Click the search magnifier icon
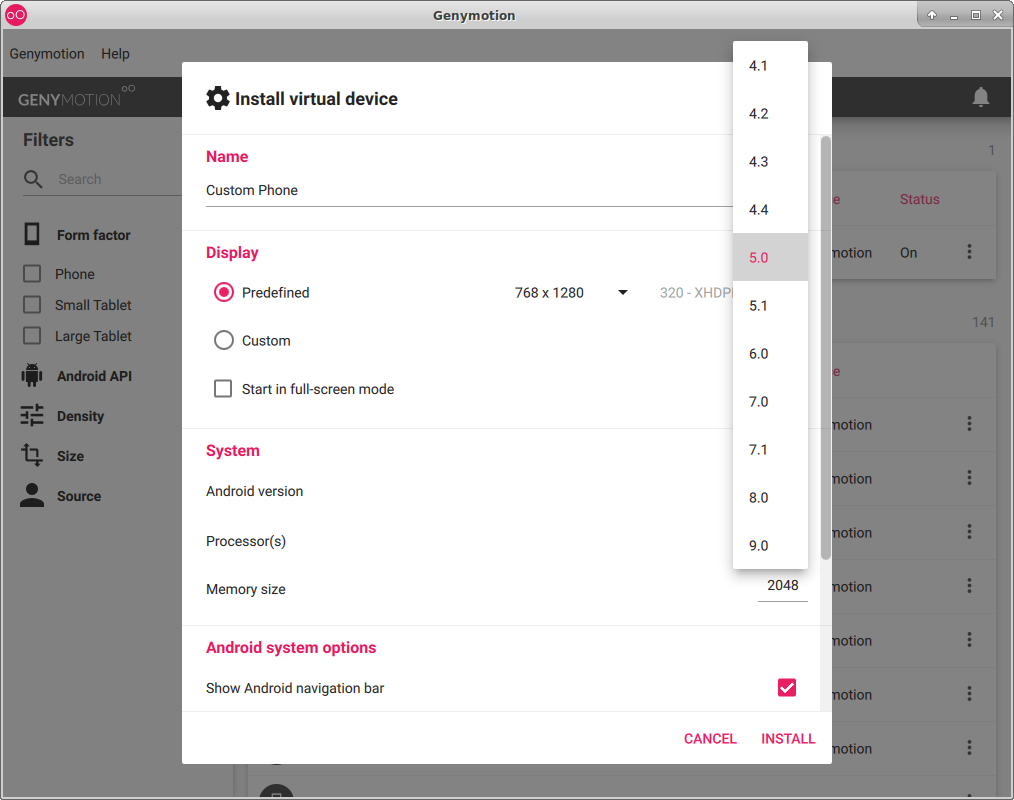Screen dimensions: 1014x800 [32, 179]
